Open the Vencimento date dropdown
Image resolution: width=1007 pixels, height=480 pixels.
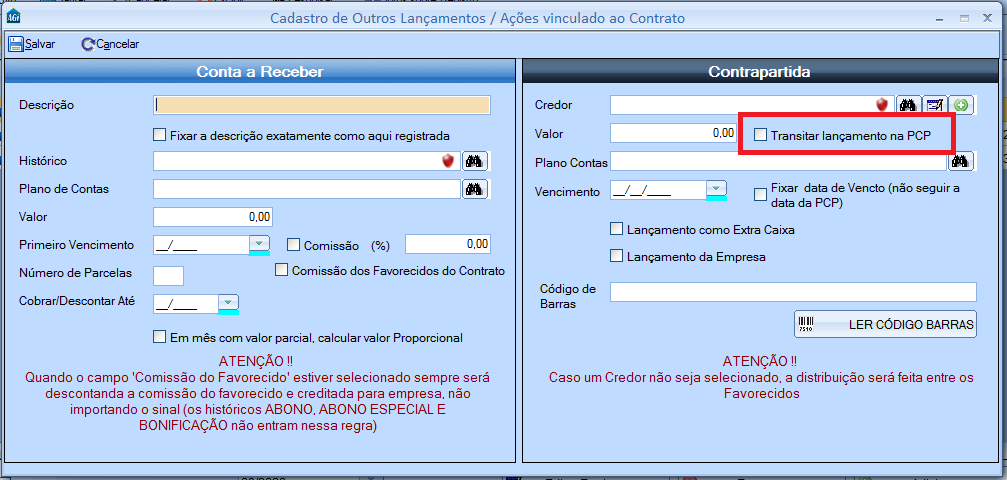(716, 189)
